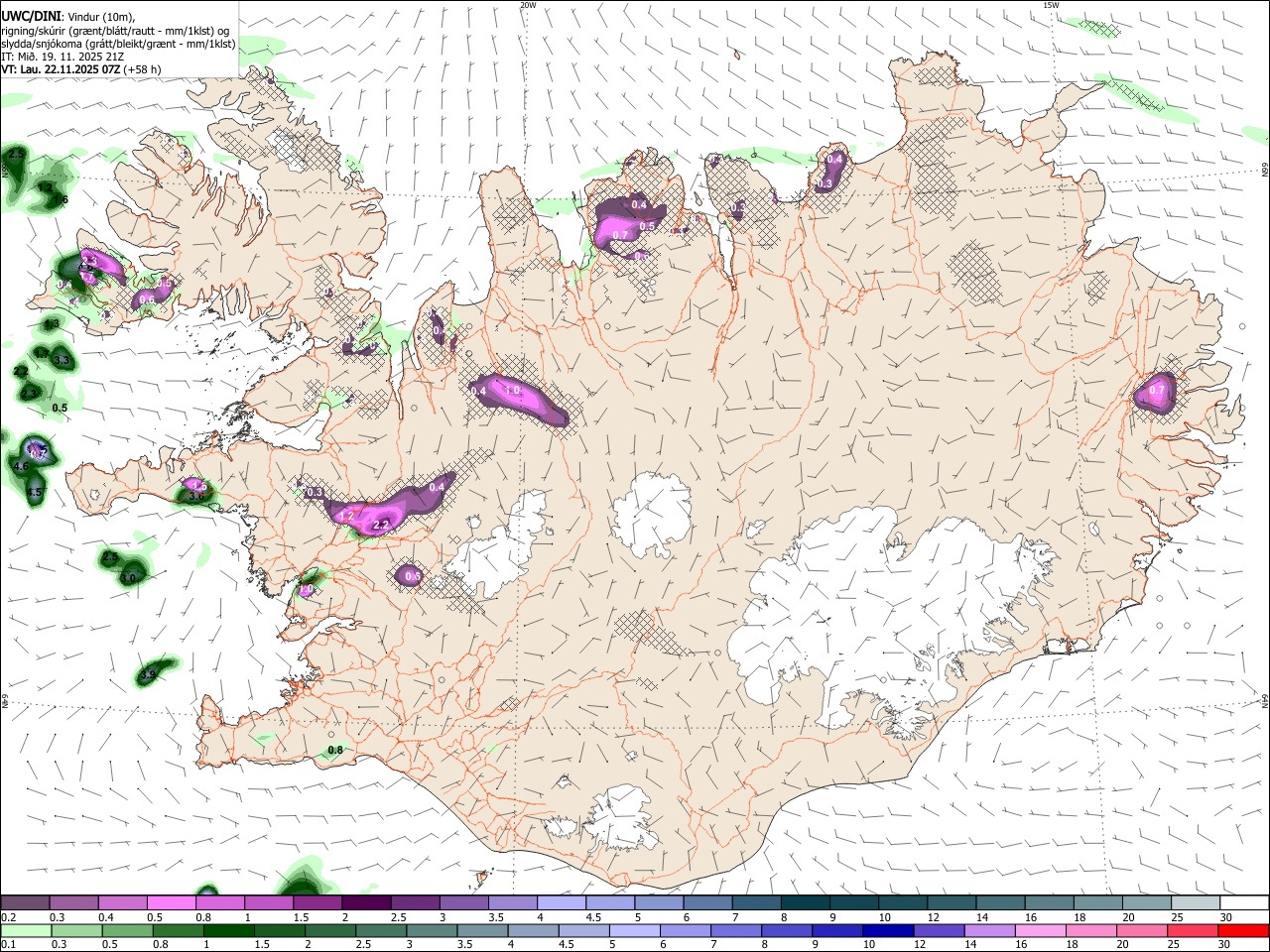The width and height of the screenshot is (1270, 952).
Task: Click the bold UWC/DINI title text
Action: coord(30,17)
